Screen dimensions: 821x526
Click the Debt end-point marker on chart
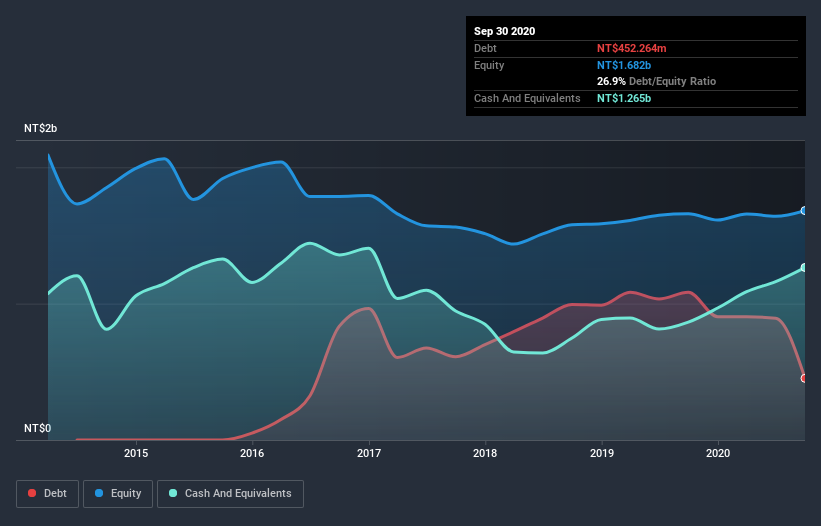click(x=804, y=378)
